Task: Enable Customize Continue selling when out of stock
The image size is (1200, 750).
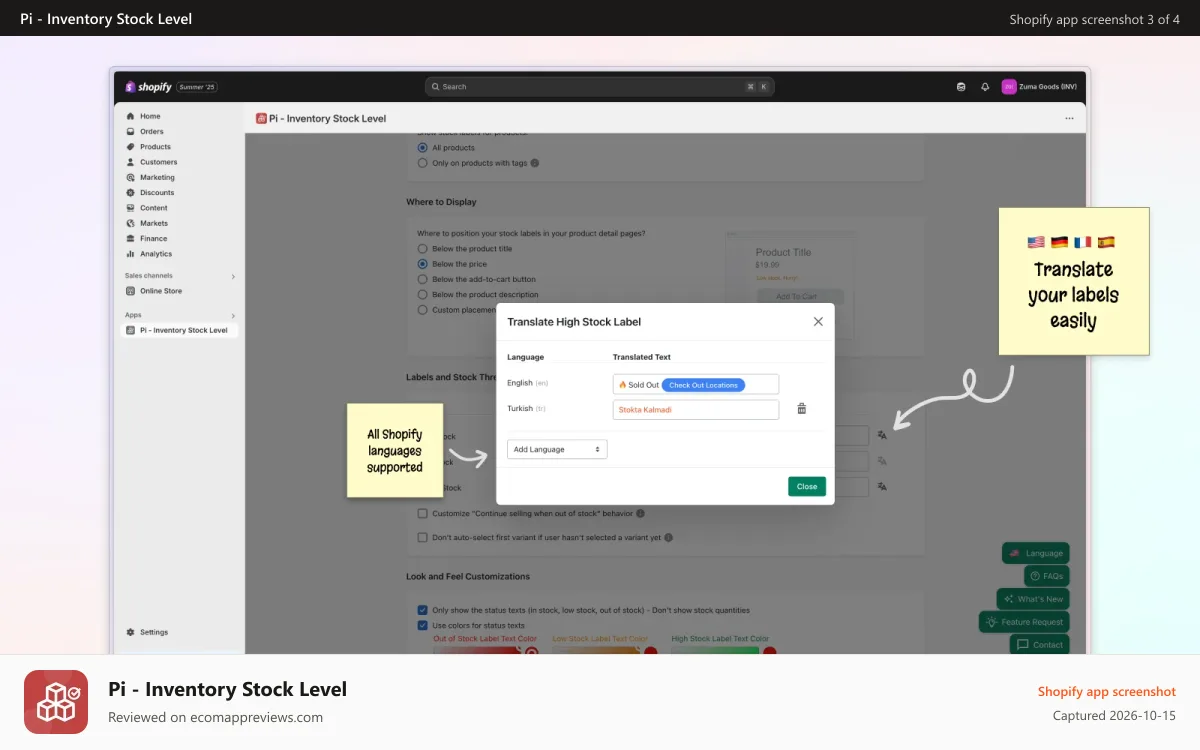Action: click(x=422, y=513)
